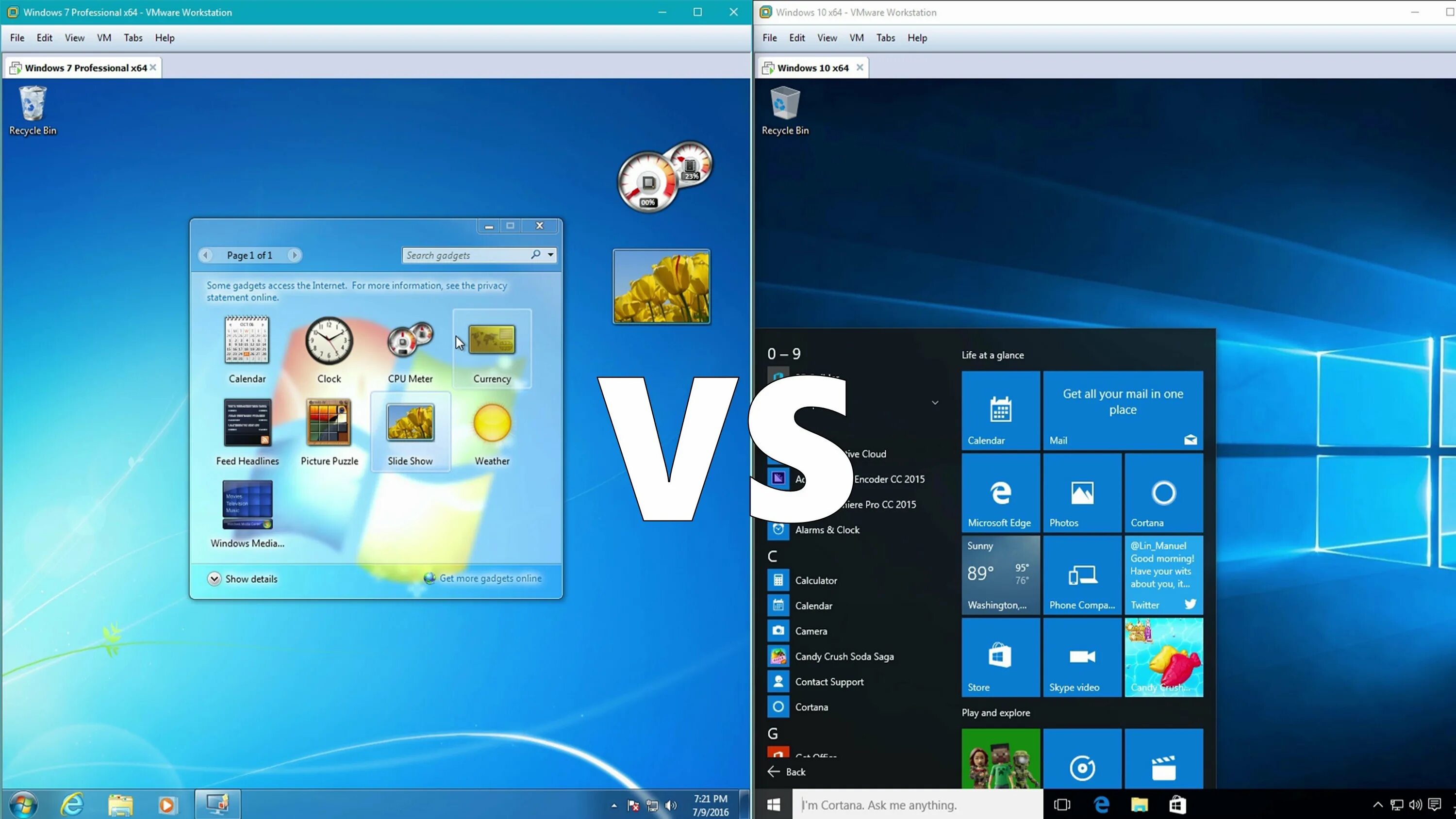Click the next page arrow on gadgets
The image size is (1456, 819).
pos(294,255)
